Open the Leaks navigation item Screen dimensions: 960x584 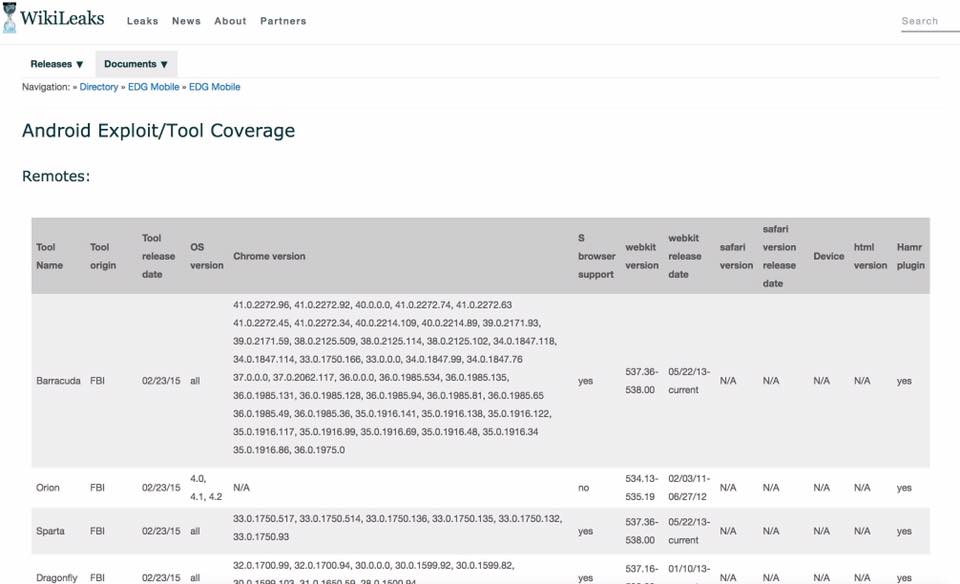coord(143,21)
